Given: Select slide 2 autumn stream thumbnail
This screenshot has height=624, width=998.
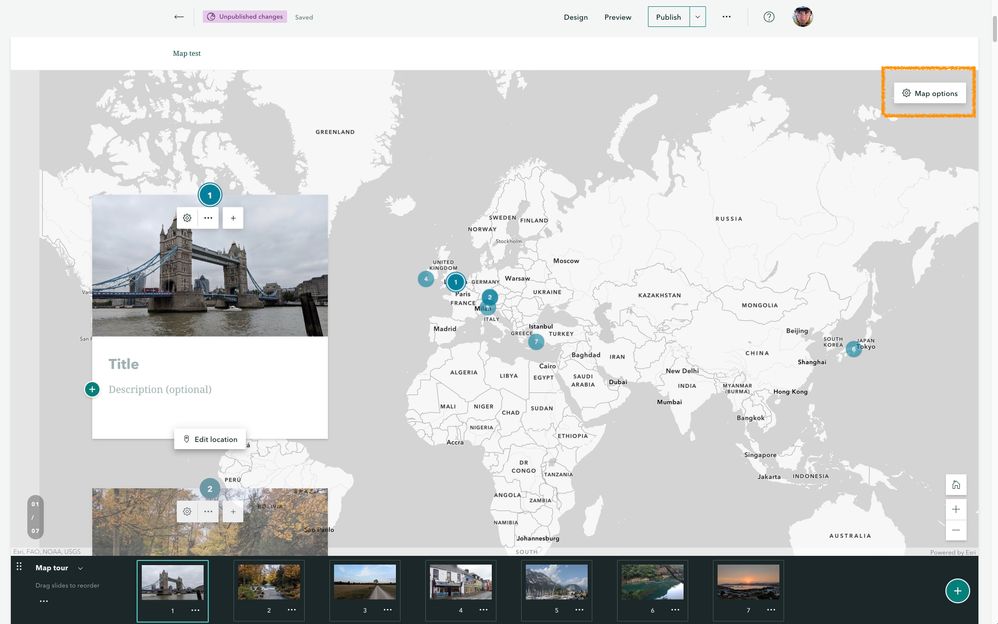Looking at the screenshot, I should 269,581.
